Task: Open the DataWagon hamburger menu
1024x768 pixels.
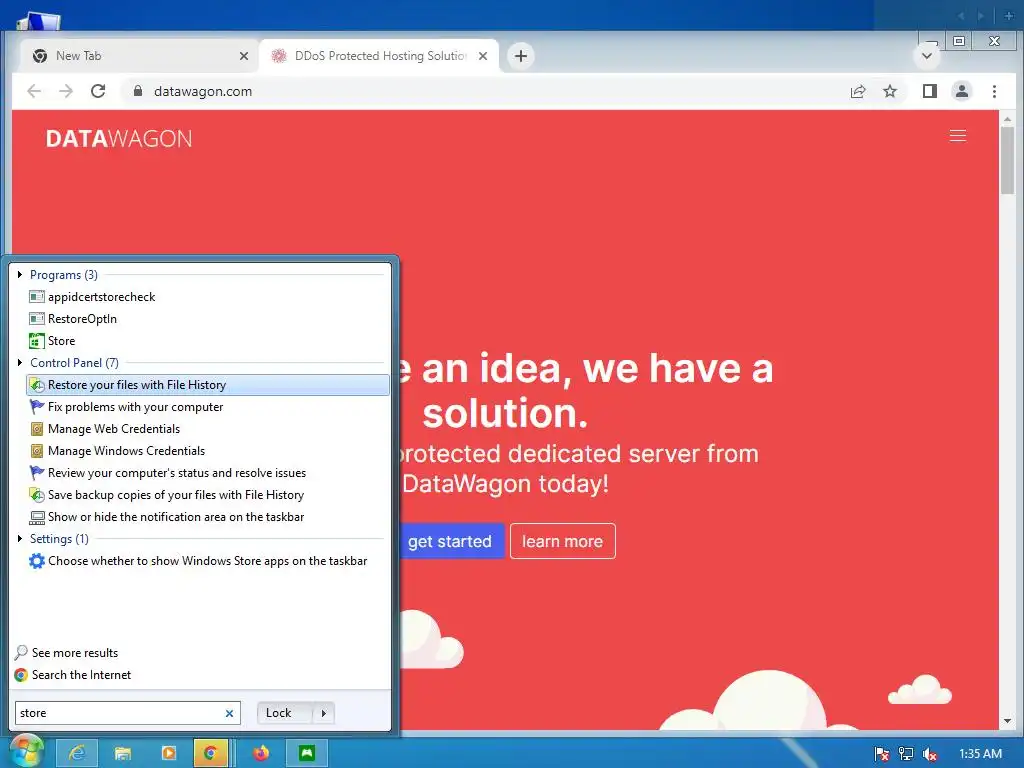Action: coord(958,135)
